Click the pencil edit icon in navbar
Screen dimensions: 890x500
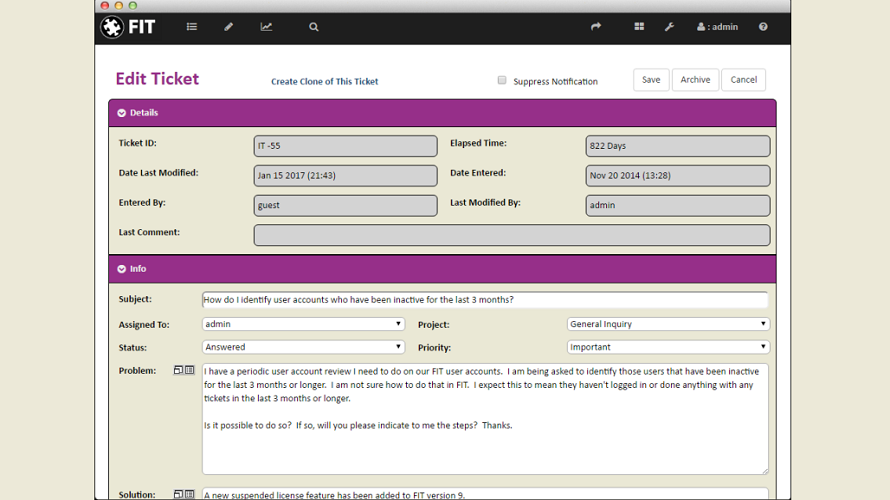pos(228,27)
